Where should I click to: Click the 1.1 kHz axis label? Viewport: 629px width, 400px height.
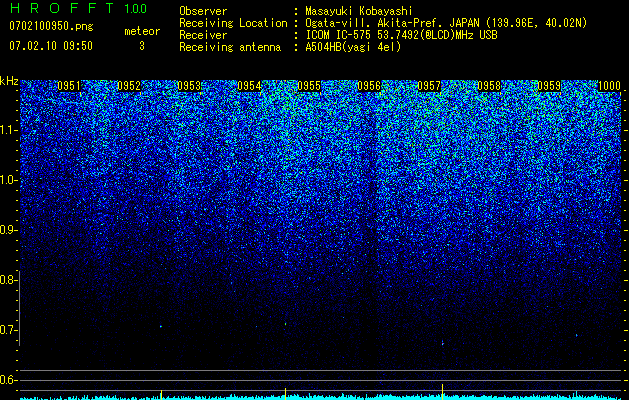click(8, 130)
